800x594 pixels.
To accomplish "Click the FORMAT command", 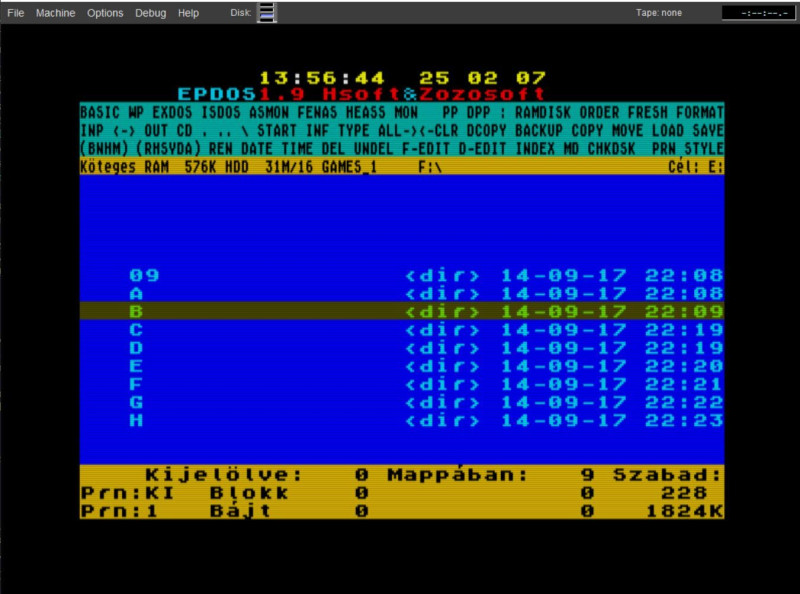I will click(699, 112).
